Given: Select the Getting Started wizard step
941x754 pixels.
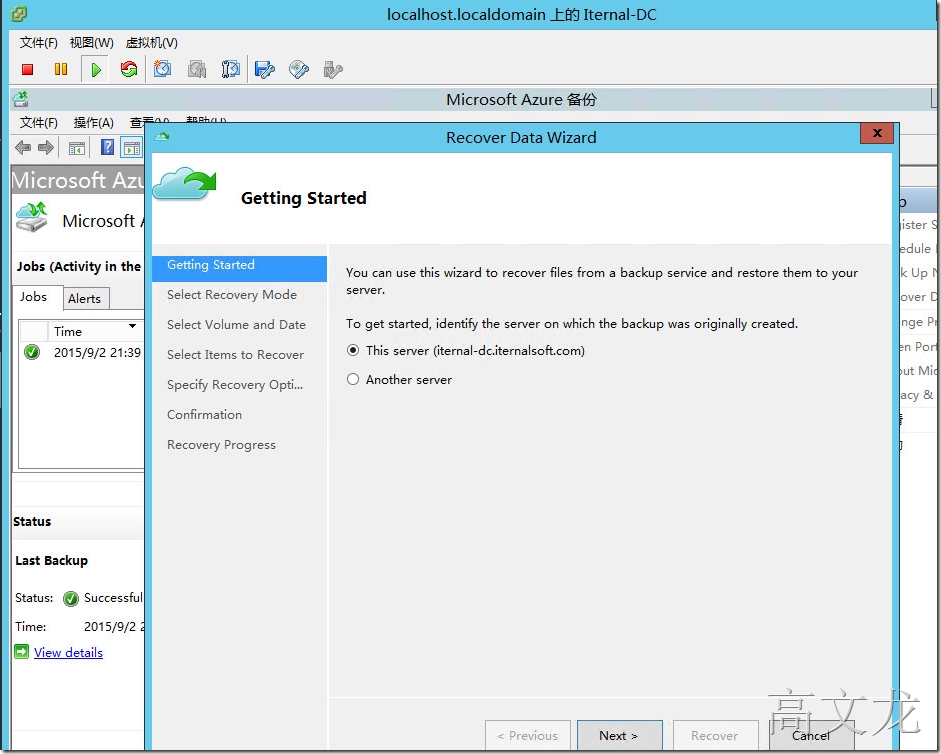Looking at the screenshot, I should click(x=239, y=268).
